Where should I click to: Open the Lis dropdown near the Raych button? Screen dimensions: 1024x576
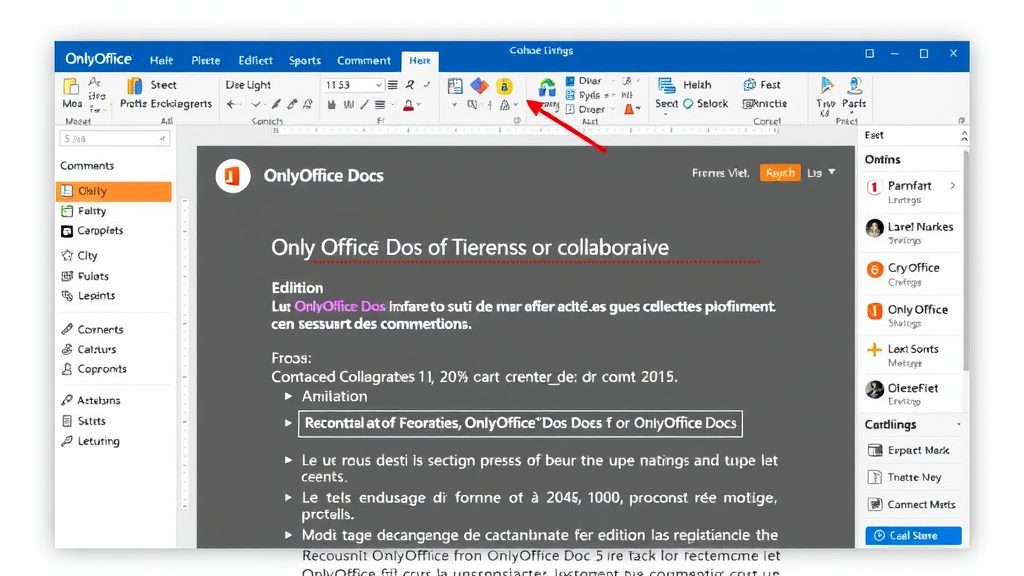point(821,172)
